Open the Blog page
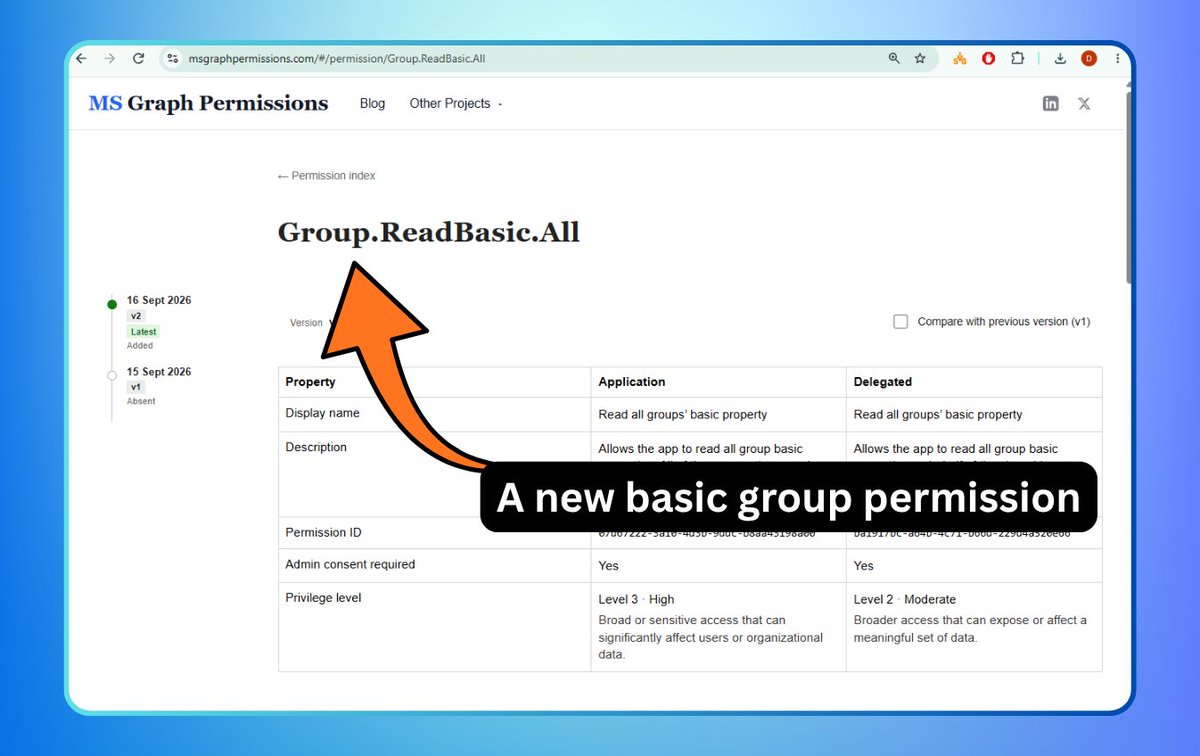The width and height of the screenshot is (1200, 756). 372,103
